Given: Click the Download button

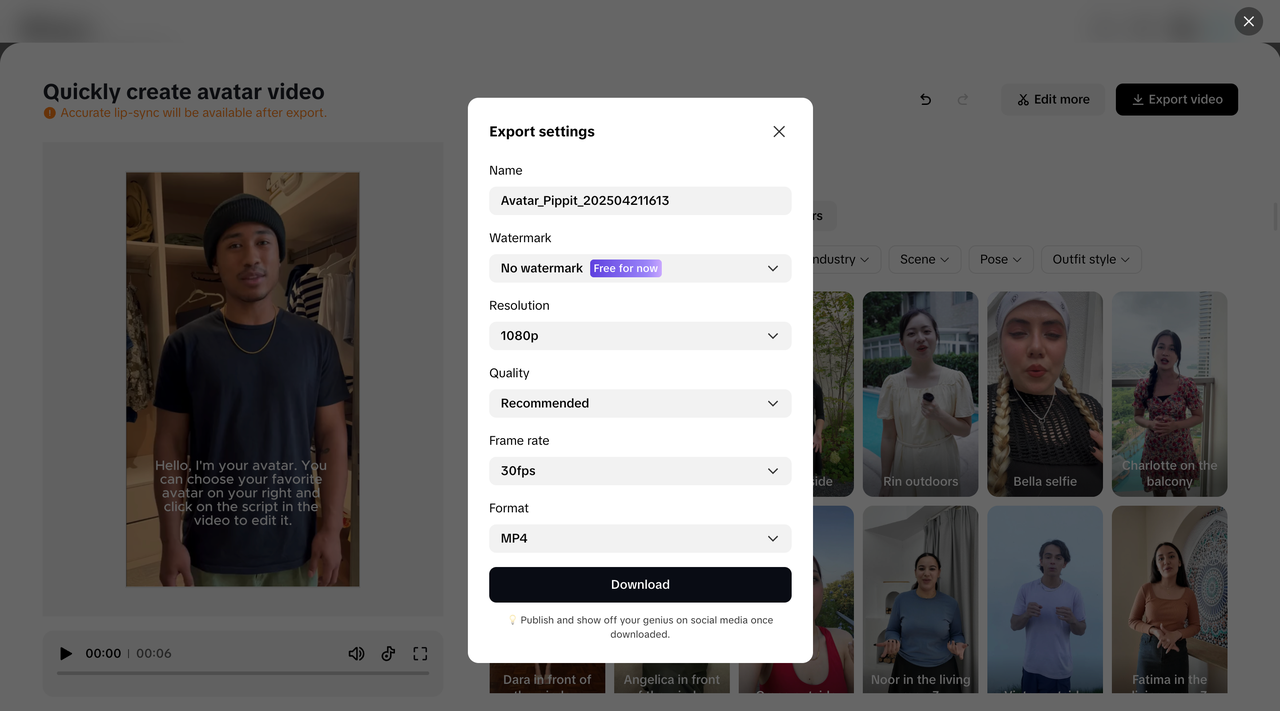Looking at the screenshot, I should 640,584.
